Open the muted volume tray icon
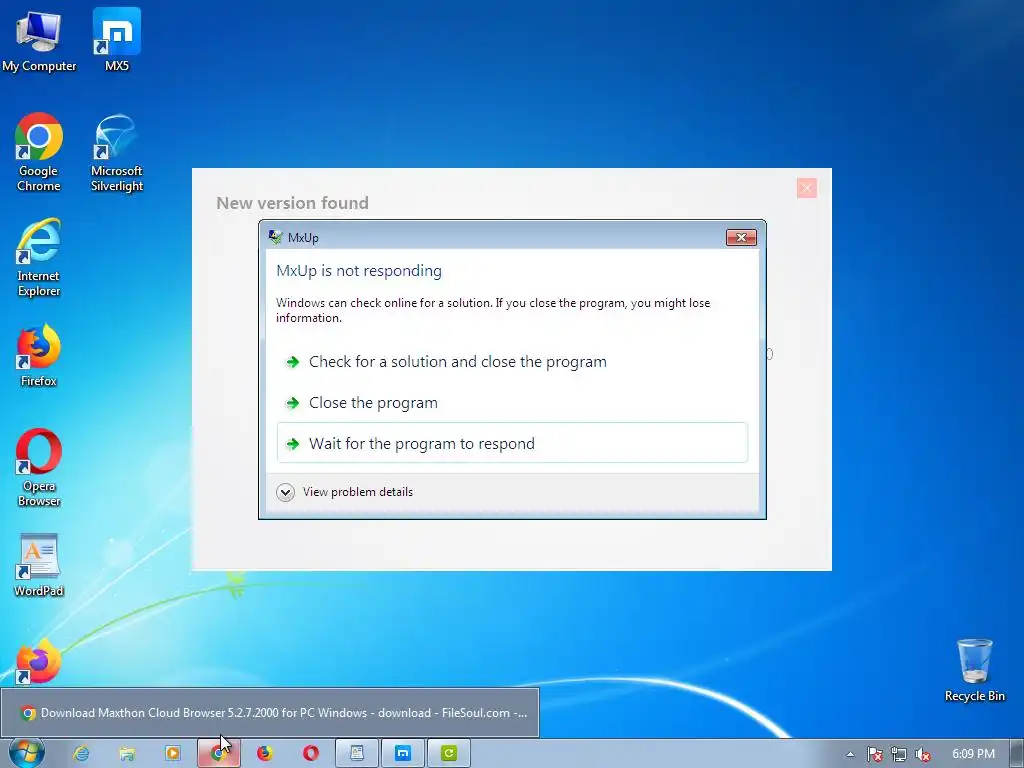The image size is (1024, 768). click(923, 754)
